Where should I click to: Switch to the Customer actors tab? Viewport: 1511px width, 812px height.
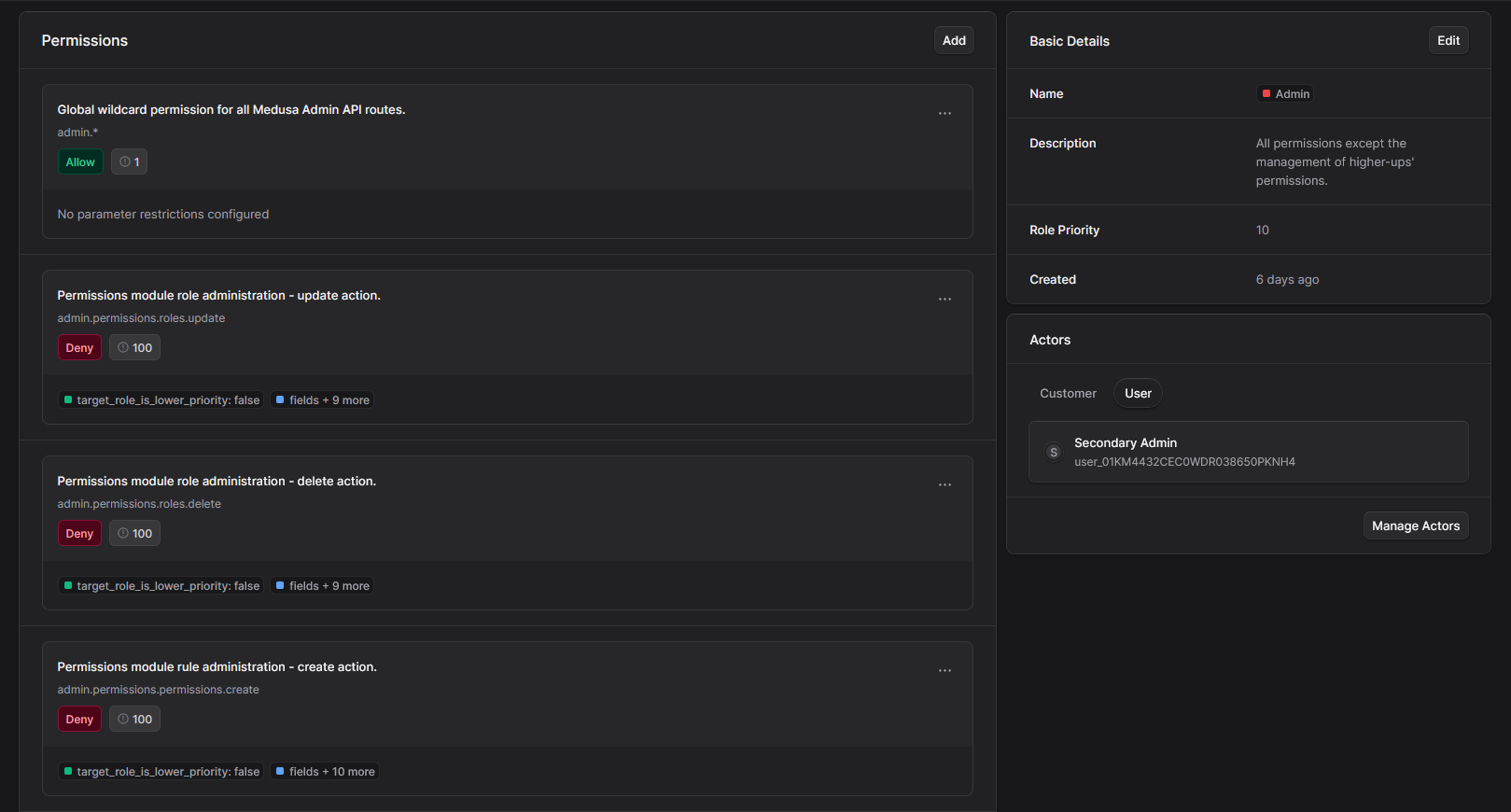[x=1068, y=393]
